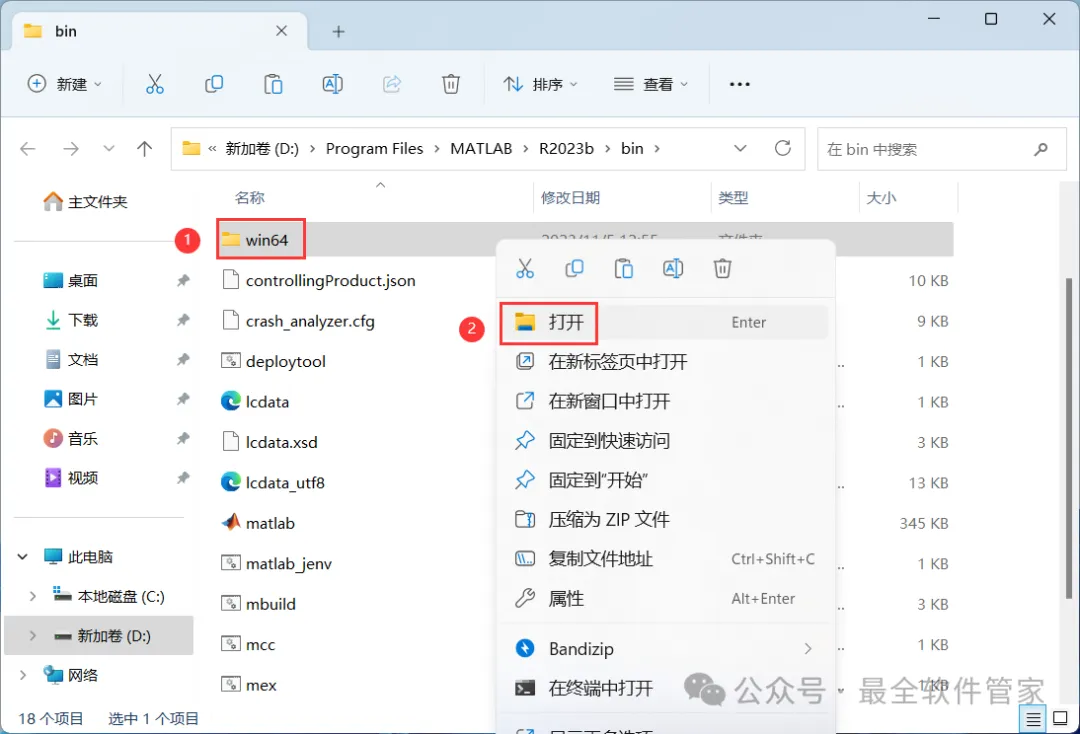The image size is (1080, 734).
Task: Switch to details view layout icon
Action: click(1033, 719)
